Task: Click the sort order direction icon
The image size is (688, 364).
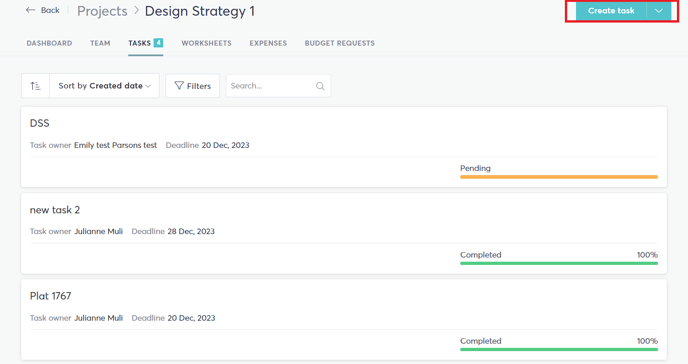Action: (35, 86)
